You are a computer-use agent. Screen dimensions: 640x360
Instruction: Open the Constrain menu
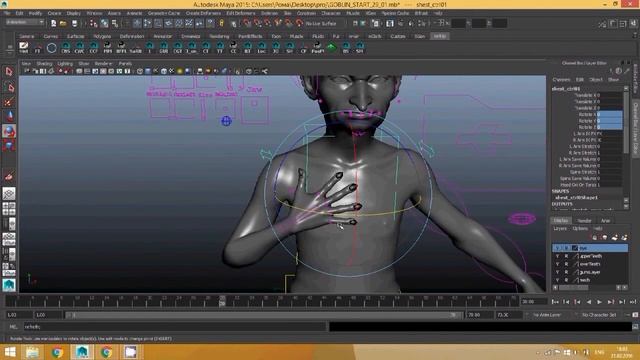[x=306, y=13]
